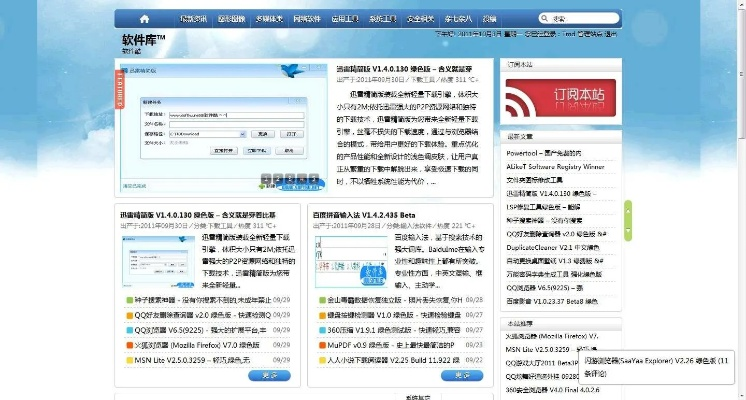Click the Home icon in navigation bar
Screen dimensions: 746x400
click(x=145, y=18)
